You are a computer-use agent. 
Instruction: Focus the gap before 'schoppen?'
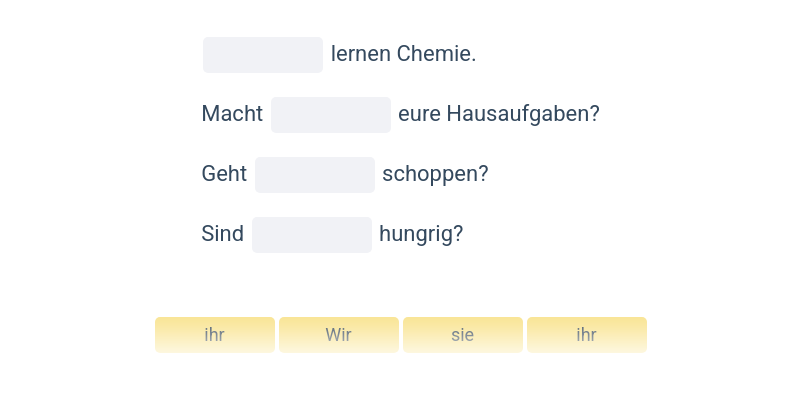click(315, 175)
